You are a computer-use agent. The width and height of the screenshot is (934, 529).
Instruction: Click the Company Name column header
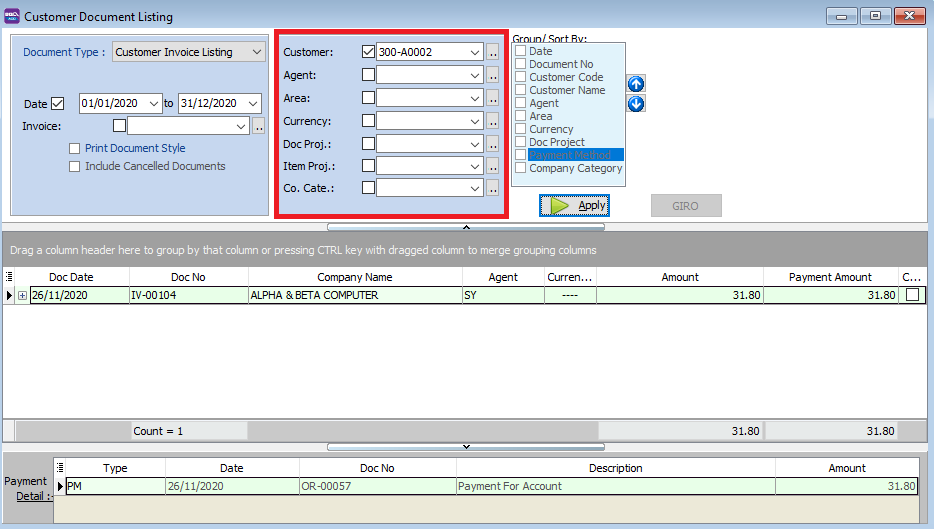pos(355,277)
